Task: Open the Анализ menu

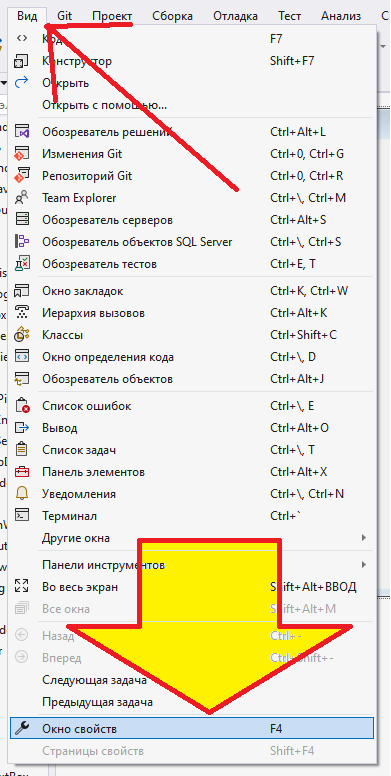Action: (x=341, y=16)
